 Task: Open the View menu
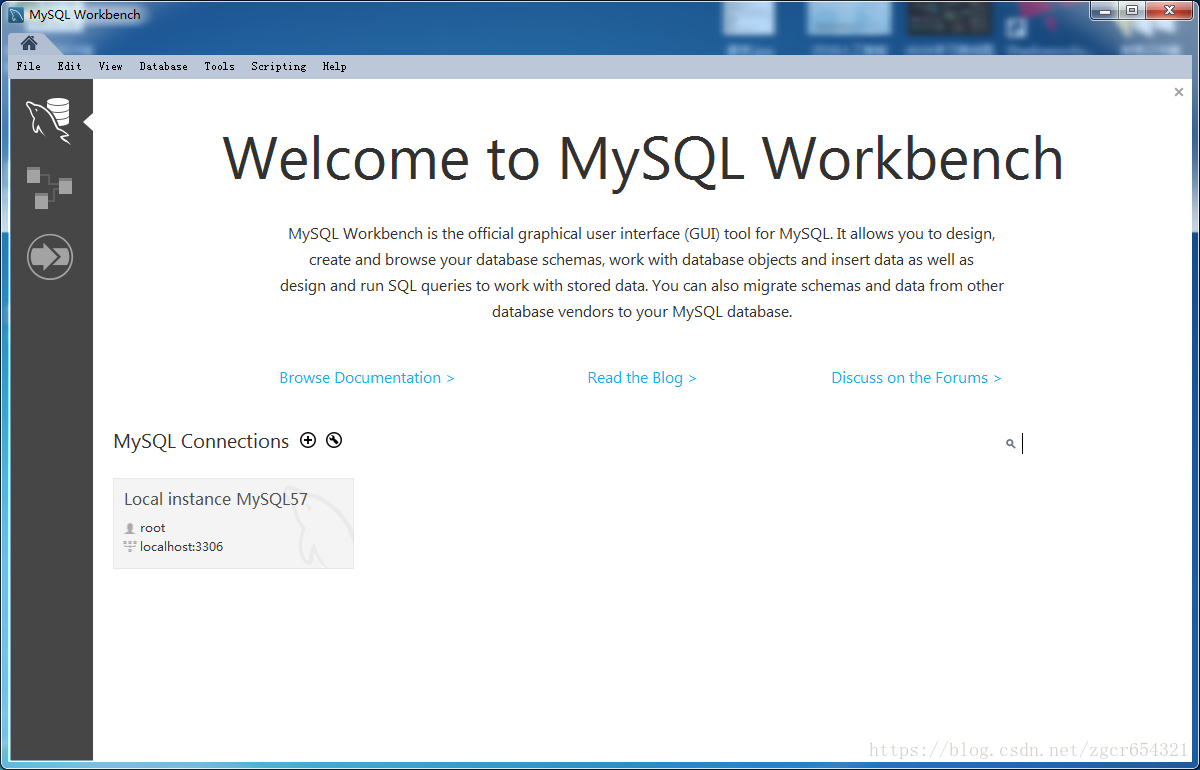tap(111, 66)
